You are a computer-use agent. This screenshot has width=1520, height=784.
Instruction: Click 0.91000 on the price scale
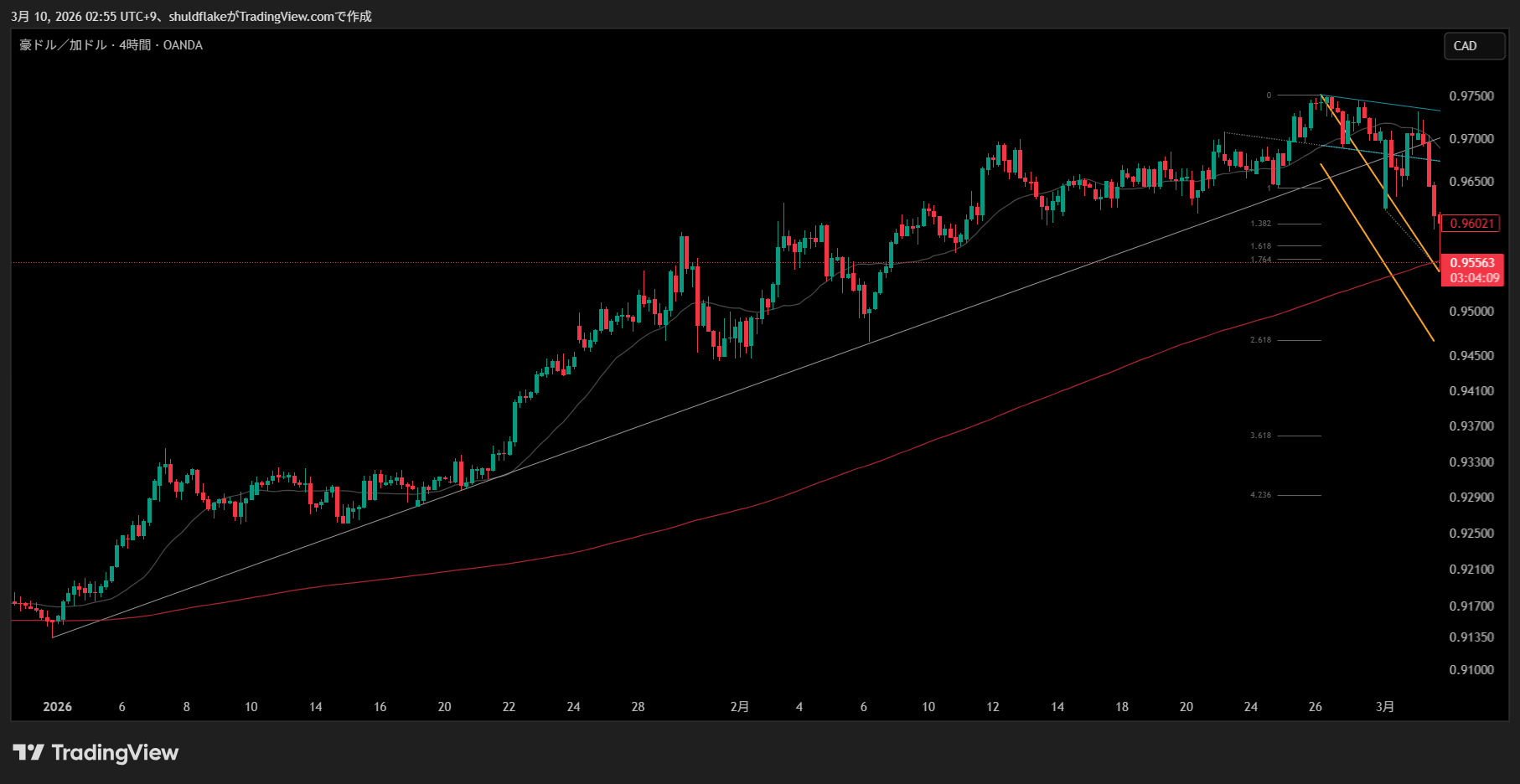pyautogui.click(x=1471, y=670)
